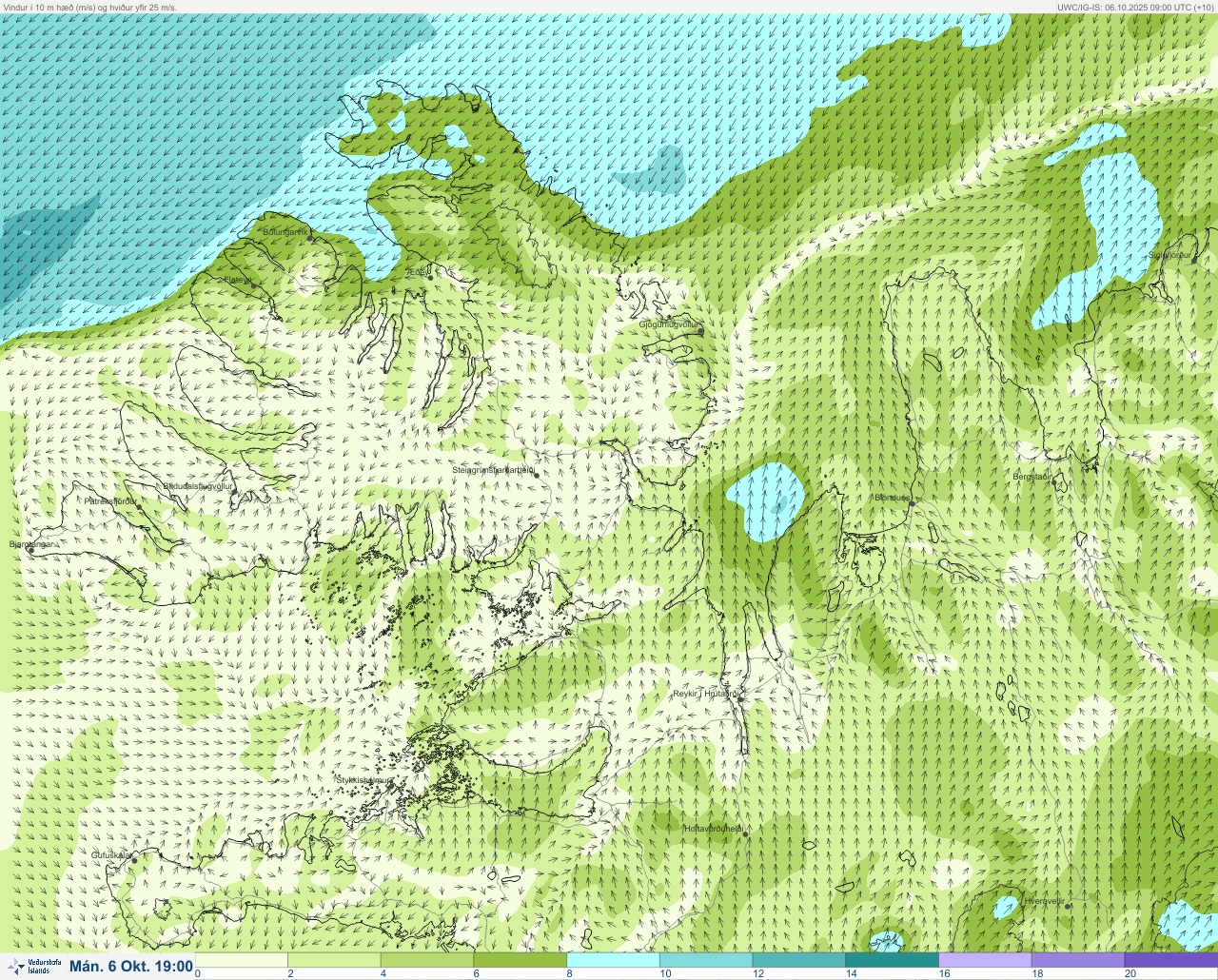Pick the 0–2 m/s legend color

click(242, 960)
